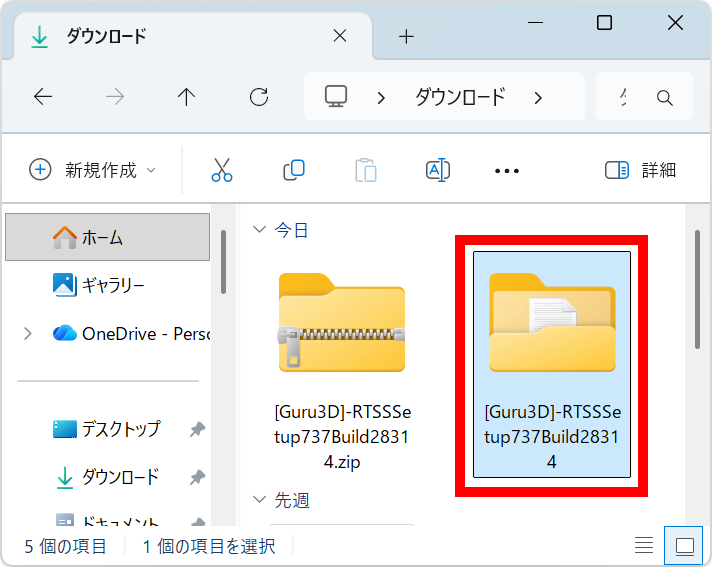Open the 新規作成 dropdown
Image resolution: width=712 pixels, height=567 pixels.
click(x=93, y=170)
